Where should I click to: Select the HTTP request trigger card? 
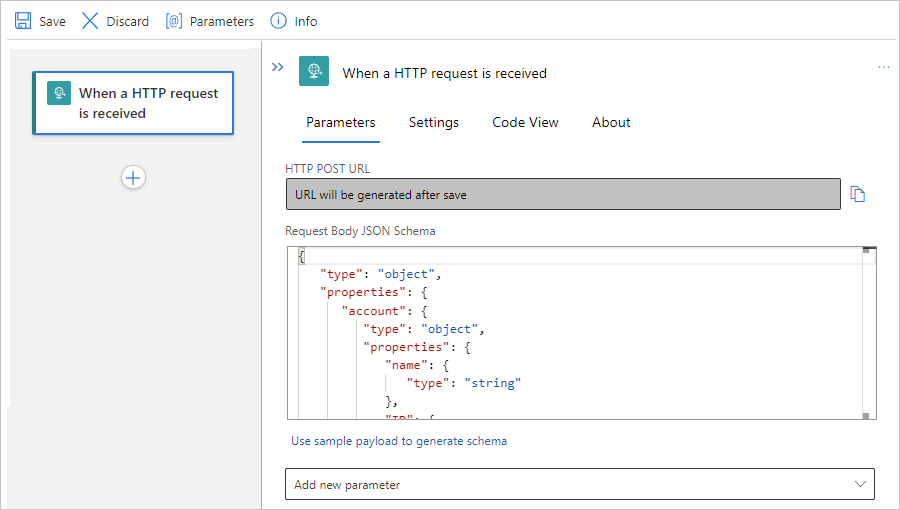[x=148, y=103]
